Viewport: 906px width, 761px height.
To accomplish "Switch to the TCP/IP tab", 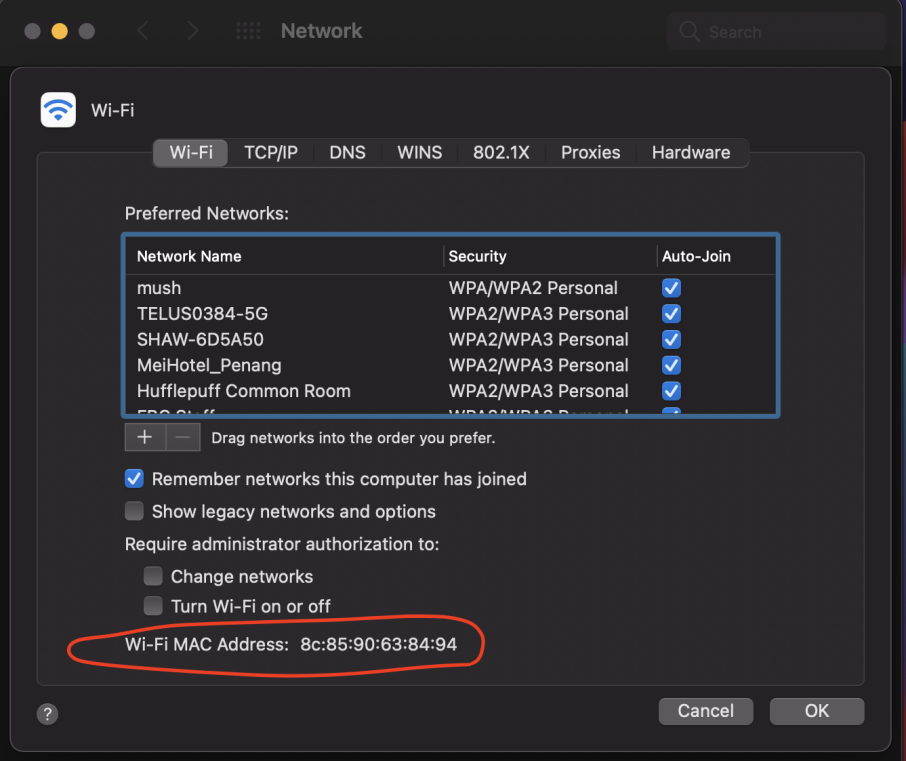I will tap(272, 152).
